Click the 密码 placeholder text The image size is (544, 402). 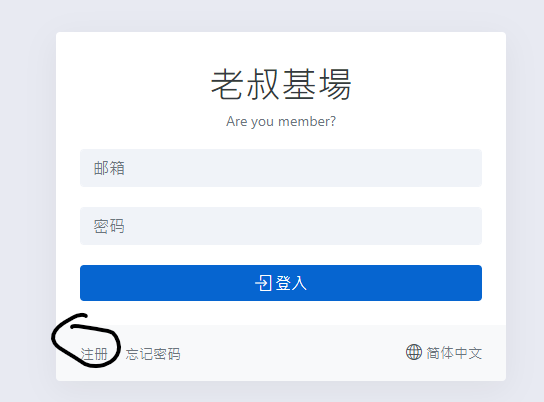(x=109, y=226)
